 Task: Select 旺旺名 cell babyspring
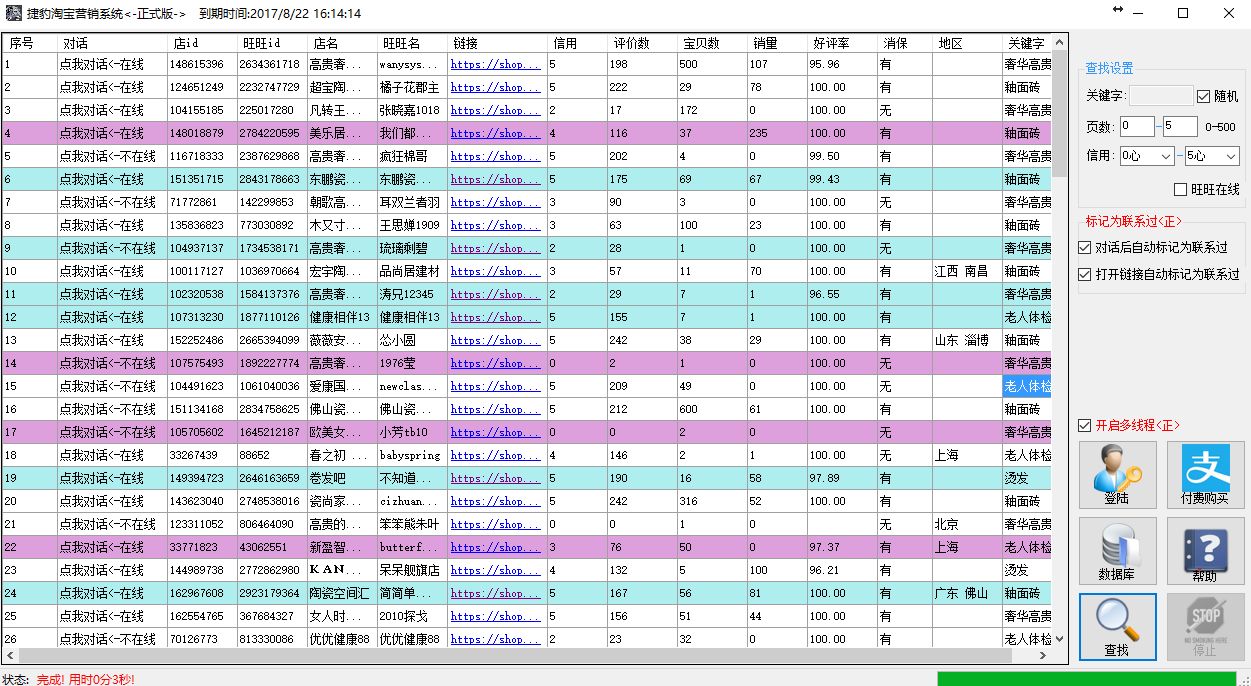click(x=412, y=455)
